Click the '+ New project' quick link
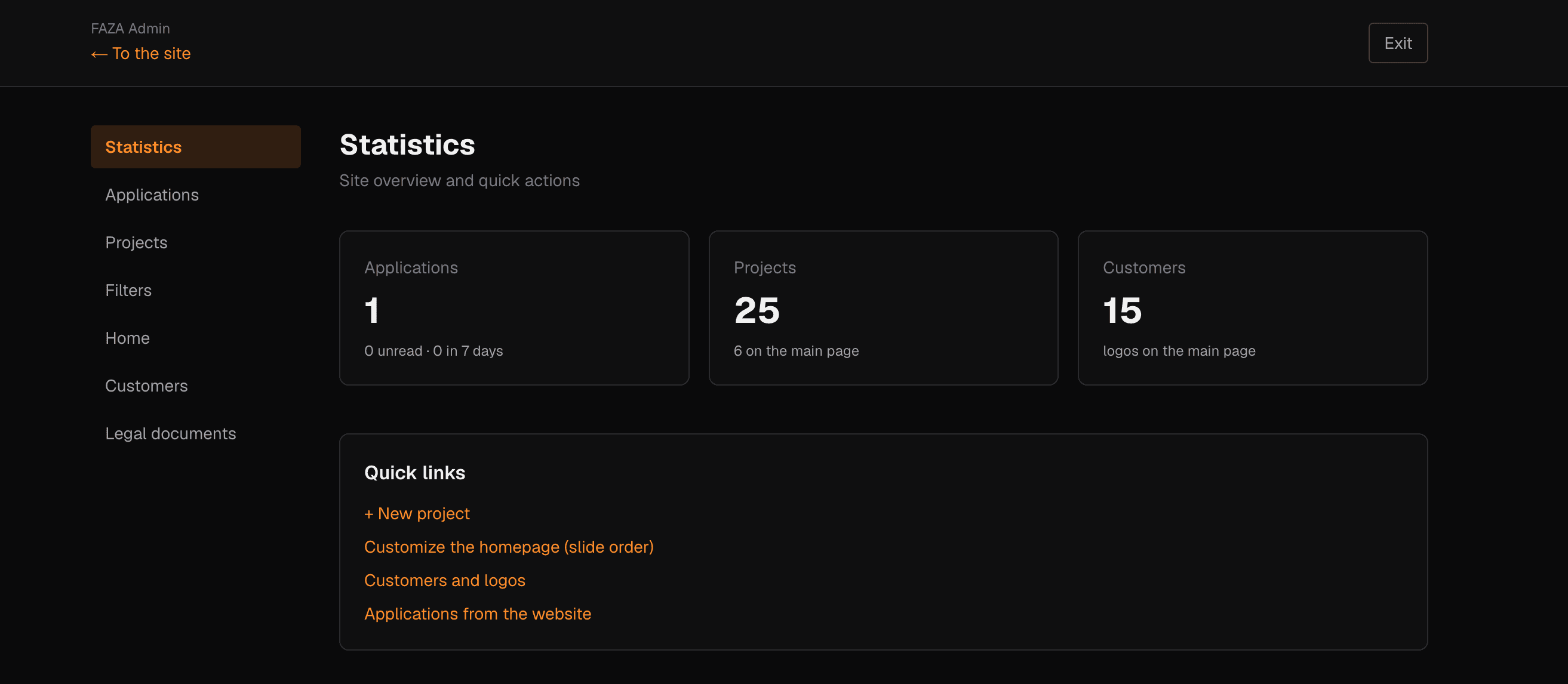Screen dimensions: 1568x684 click(x=417, y=514)
